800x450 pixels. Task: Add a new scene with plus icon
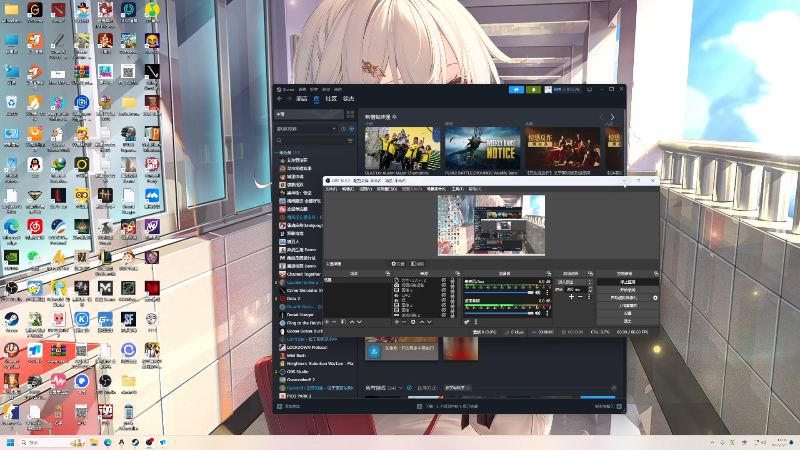tap(327, 322)
